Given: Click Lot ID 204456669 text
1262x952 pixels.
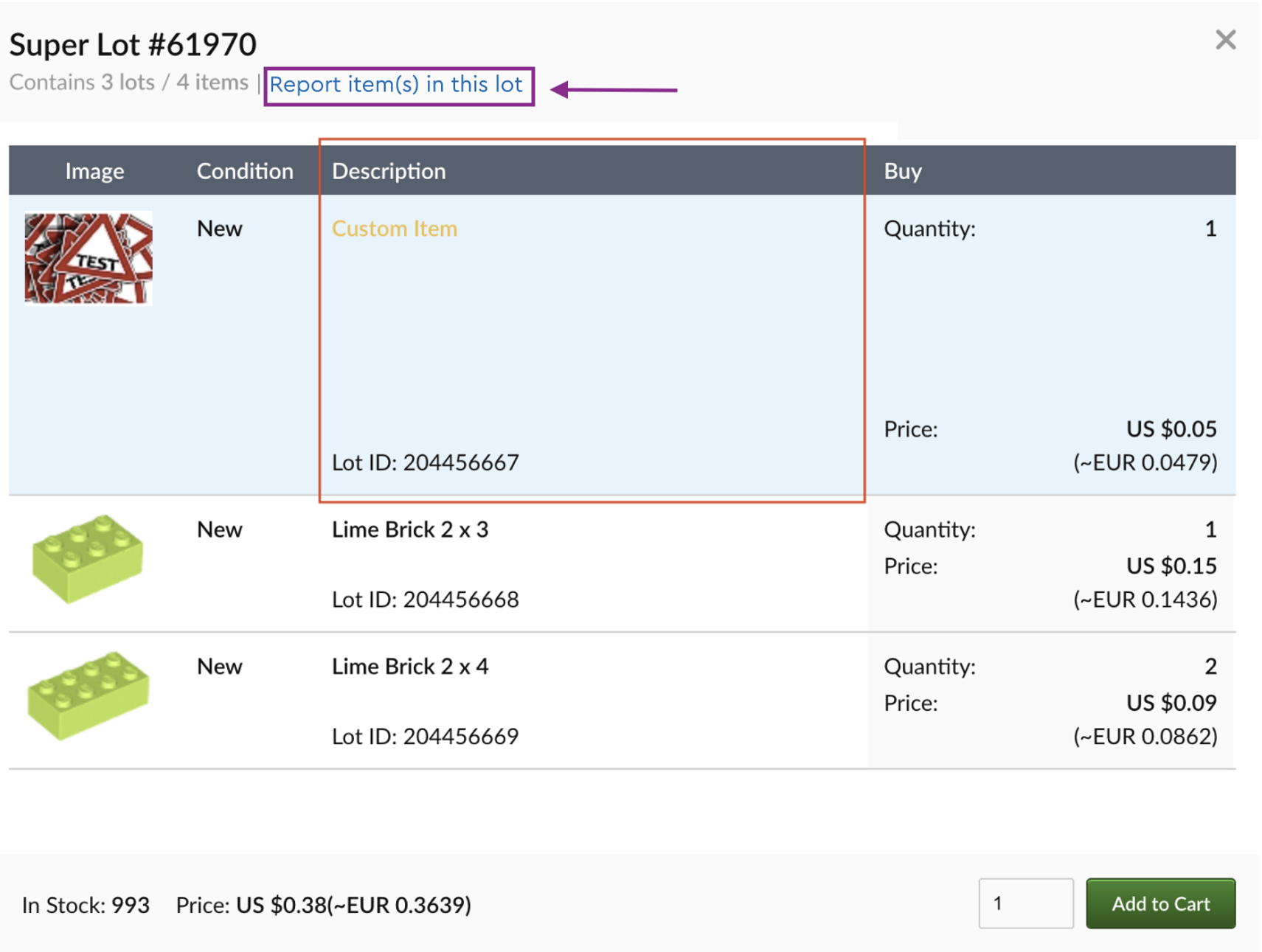Looking at the screenshot, I should (x=425, y=736).
